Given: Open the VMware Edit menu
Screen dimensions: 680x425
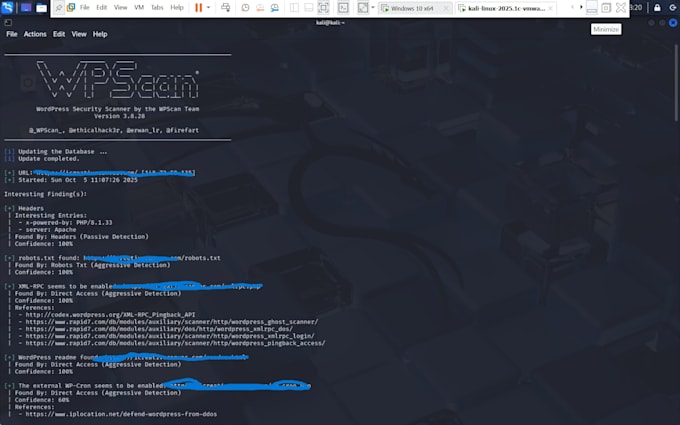Looking at the screenshot, I should point(101,7).
